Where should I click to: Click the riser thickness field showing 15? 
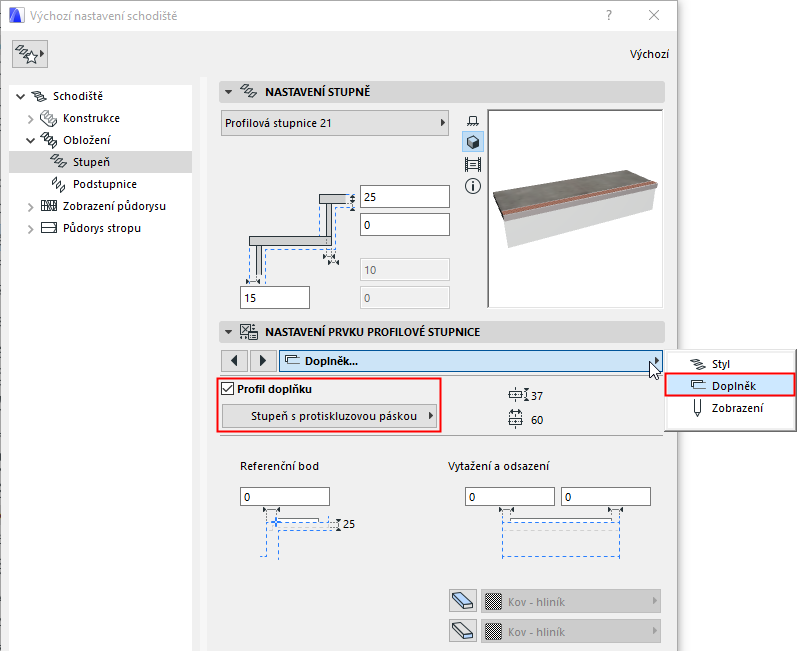click(275, 297)
